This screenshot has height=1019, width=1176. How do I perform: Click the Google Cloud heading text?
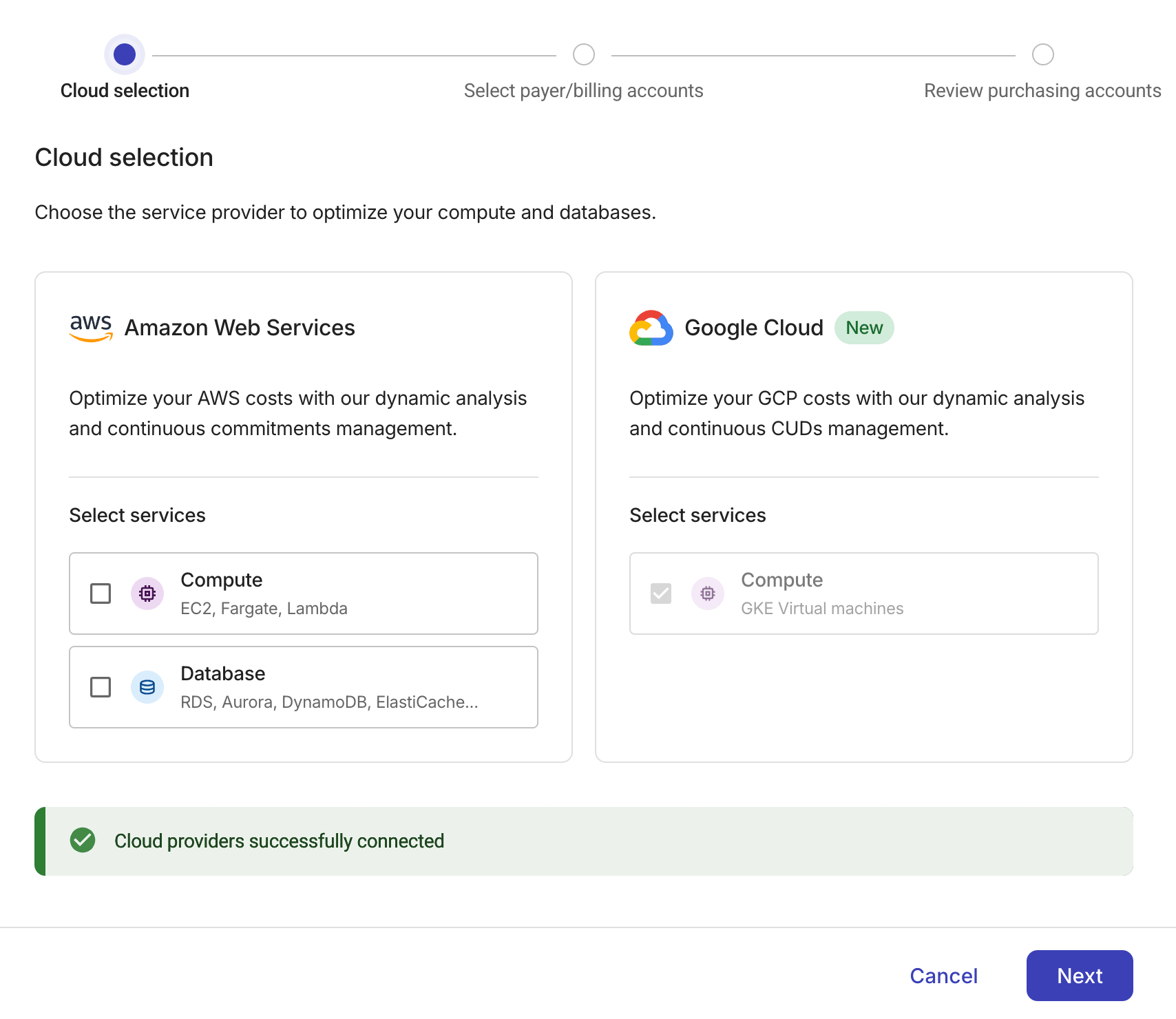[x=754, y=328]
